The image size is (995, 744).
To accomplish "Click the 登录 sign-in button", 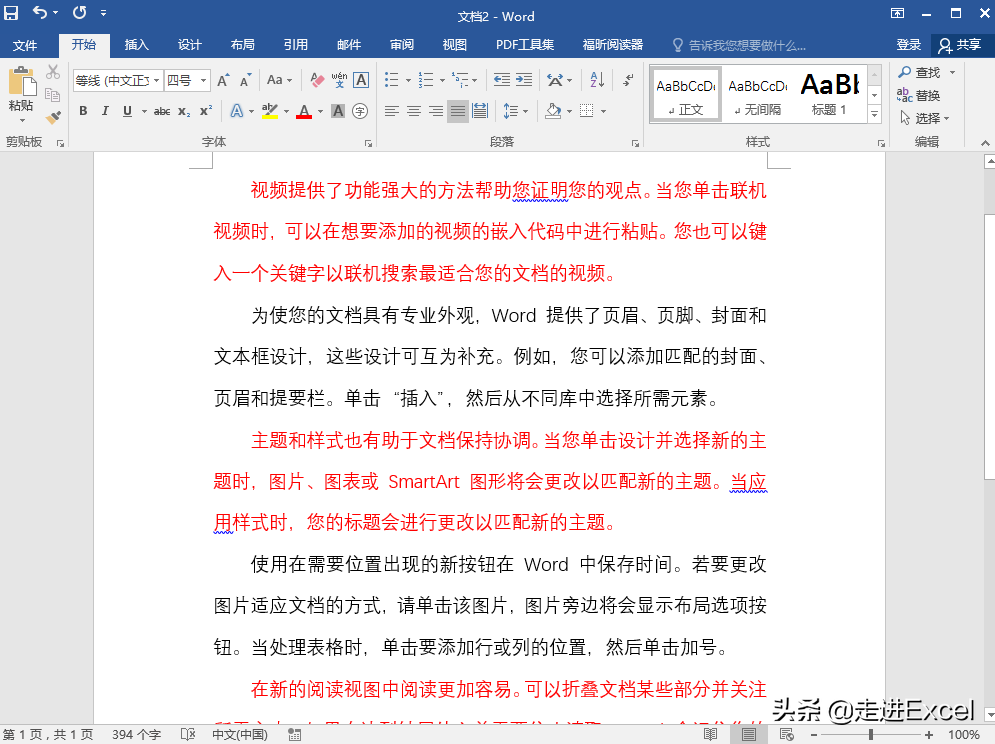I will [908, 45].
